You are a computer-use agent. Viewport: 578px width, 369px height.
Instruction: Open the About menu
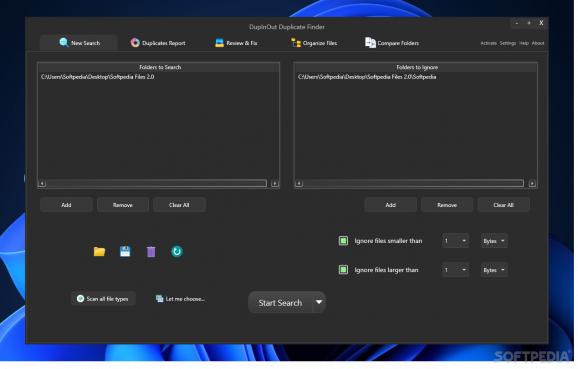[x=538, y=43]
